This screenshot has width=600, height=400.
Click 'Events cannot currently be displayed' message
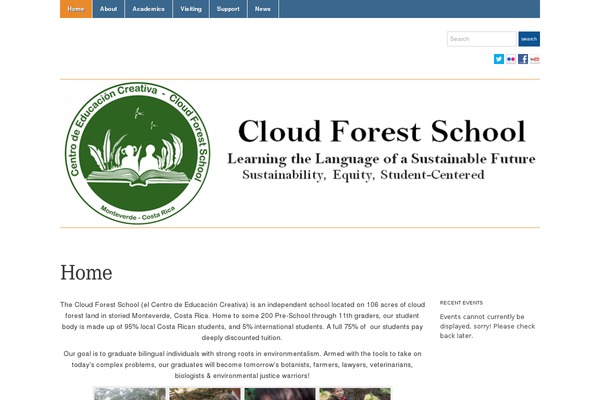pyautogui.click(x=487, y=326)
